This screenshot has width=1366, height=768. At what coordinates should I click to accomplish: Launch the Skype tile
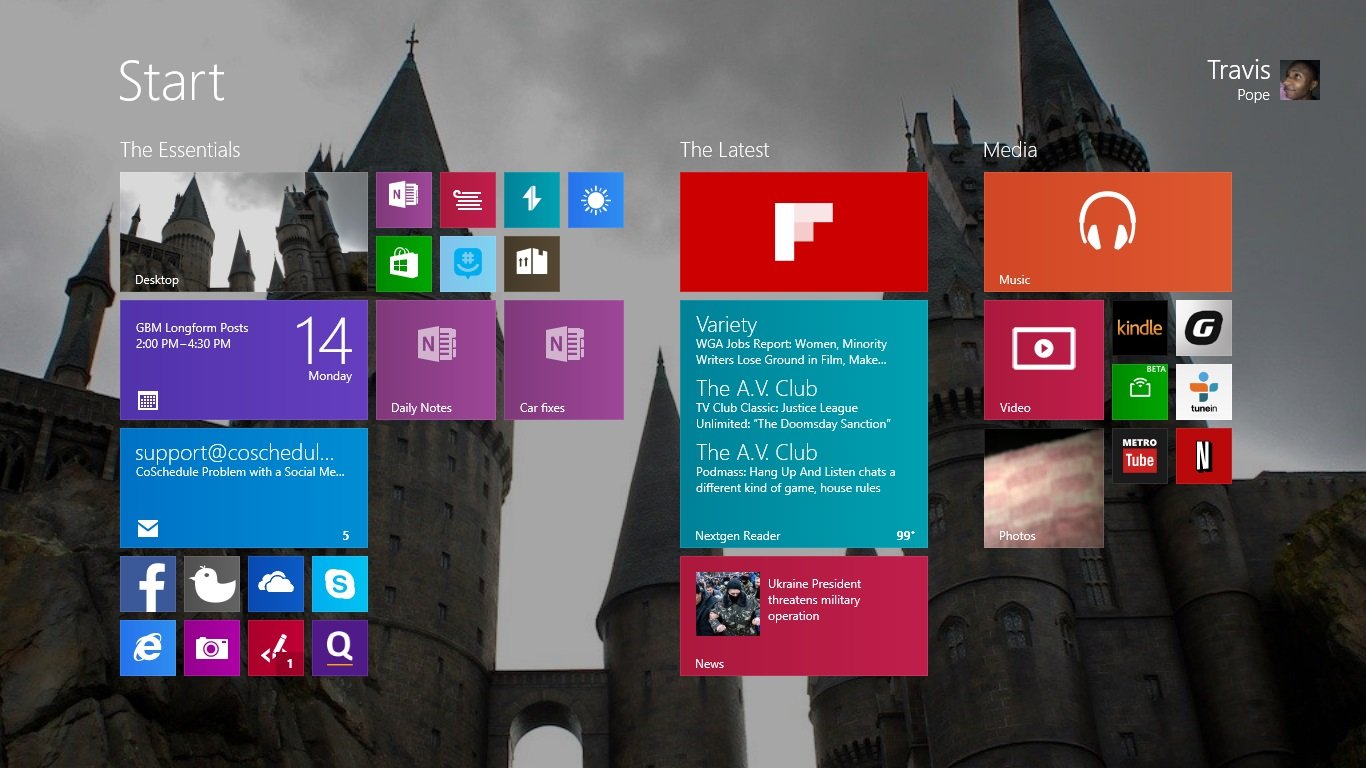coord(340,584)
